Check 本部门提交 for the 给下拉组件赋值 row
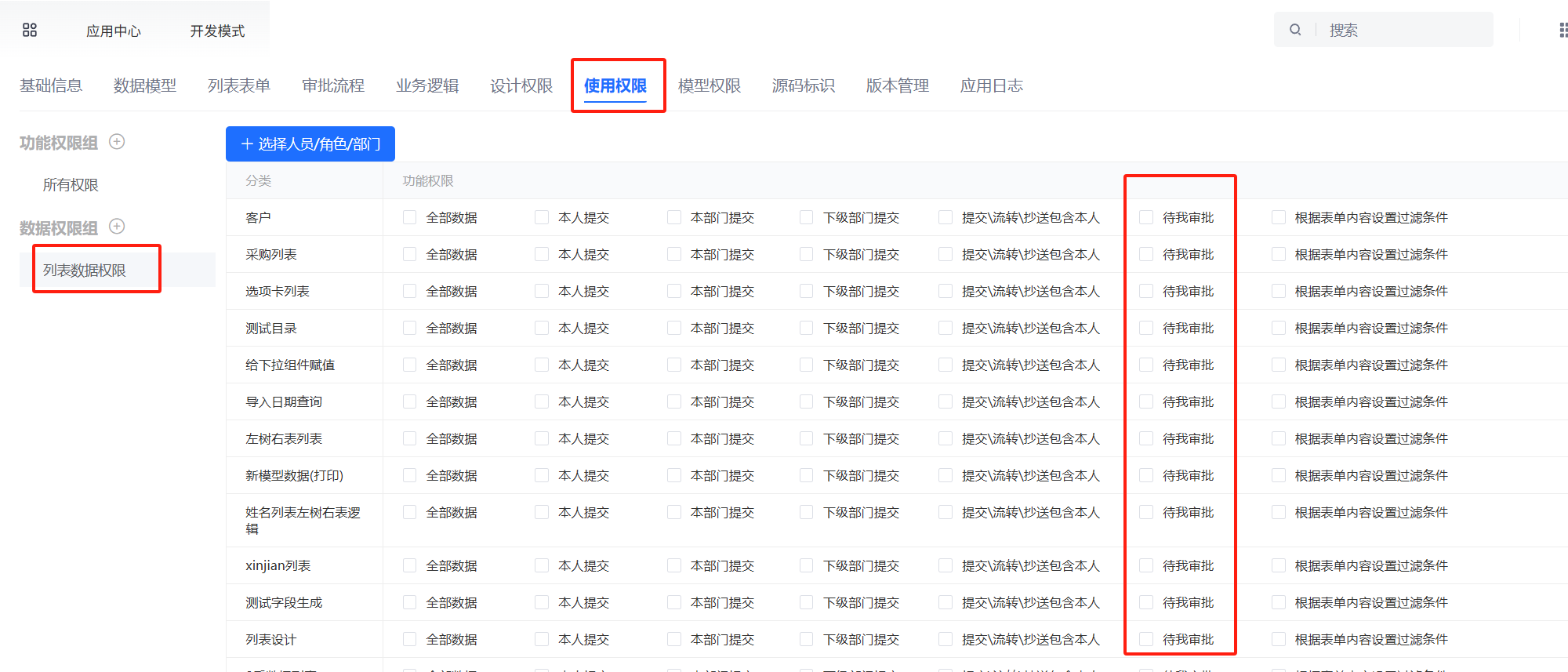1568x672 pixels. pyautogui.click(x=674, y=365)
